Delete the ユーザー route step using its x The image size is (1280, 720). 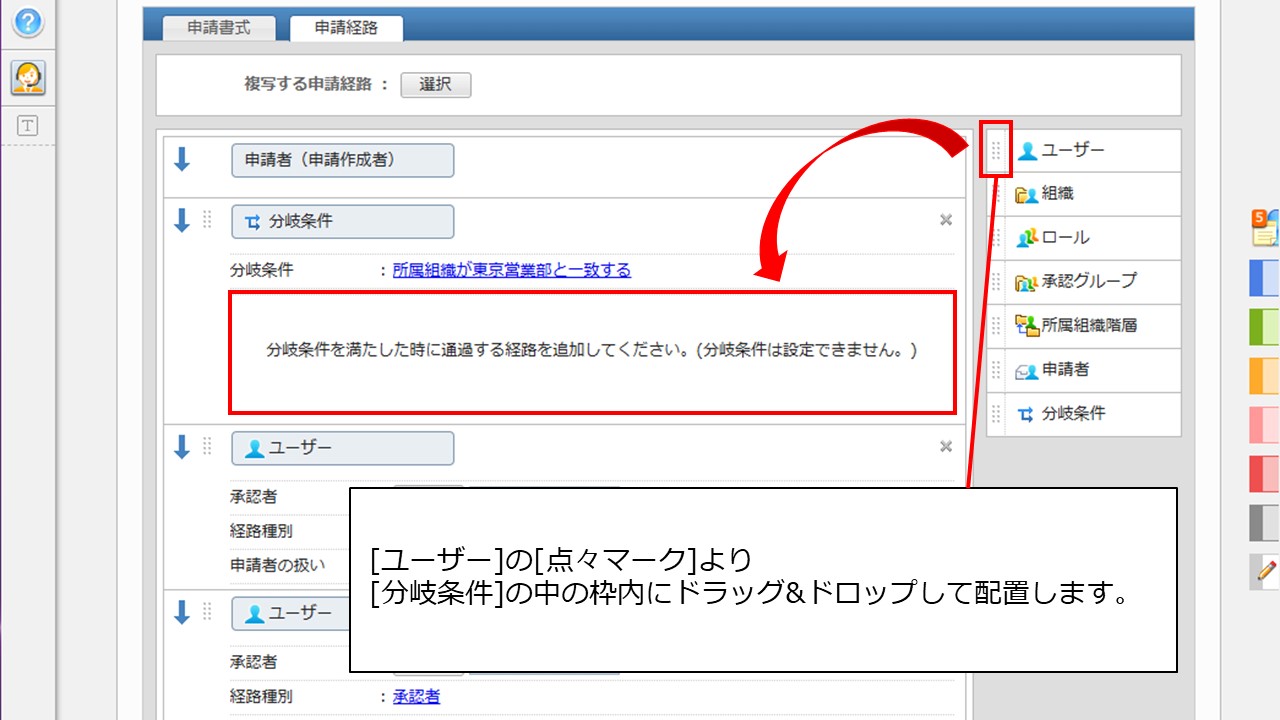(946, 447)
